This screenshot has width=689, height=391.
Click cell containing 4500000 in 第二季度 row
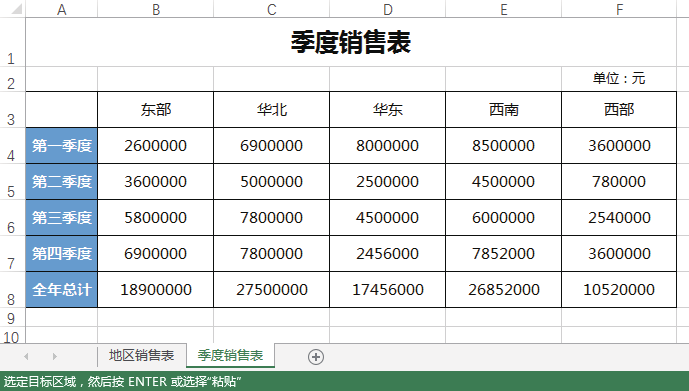(504, 182)
